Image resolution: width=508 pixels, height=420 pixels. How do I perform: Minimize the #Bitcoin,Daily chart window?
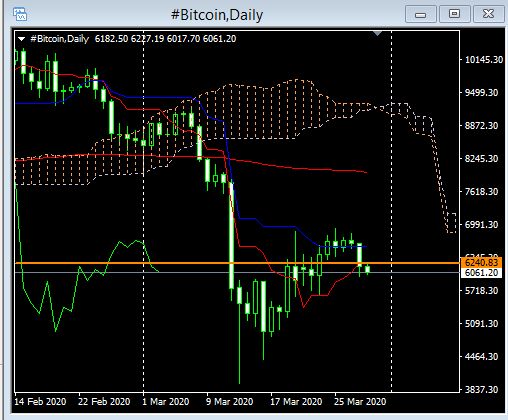[x=421, y=14]
